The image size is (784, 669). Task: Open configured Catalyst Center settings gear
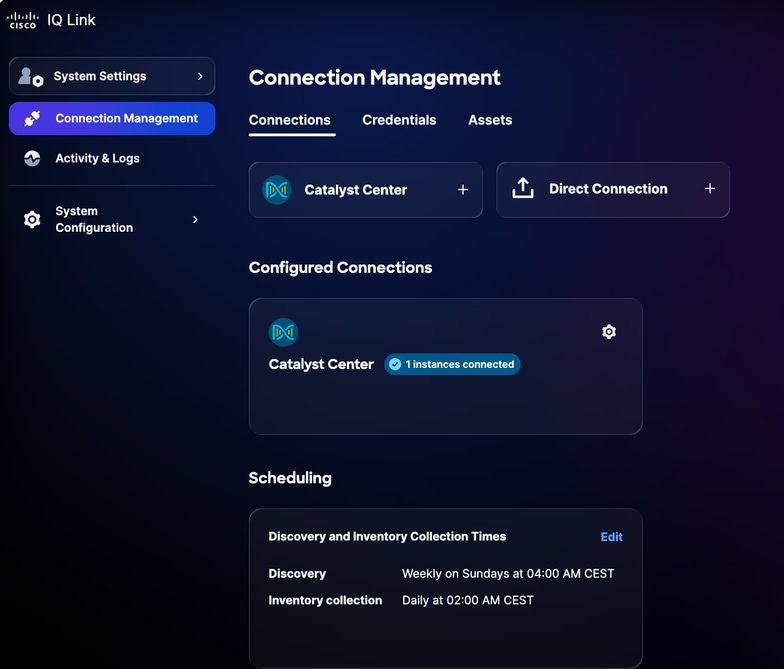pos(609,332)
